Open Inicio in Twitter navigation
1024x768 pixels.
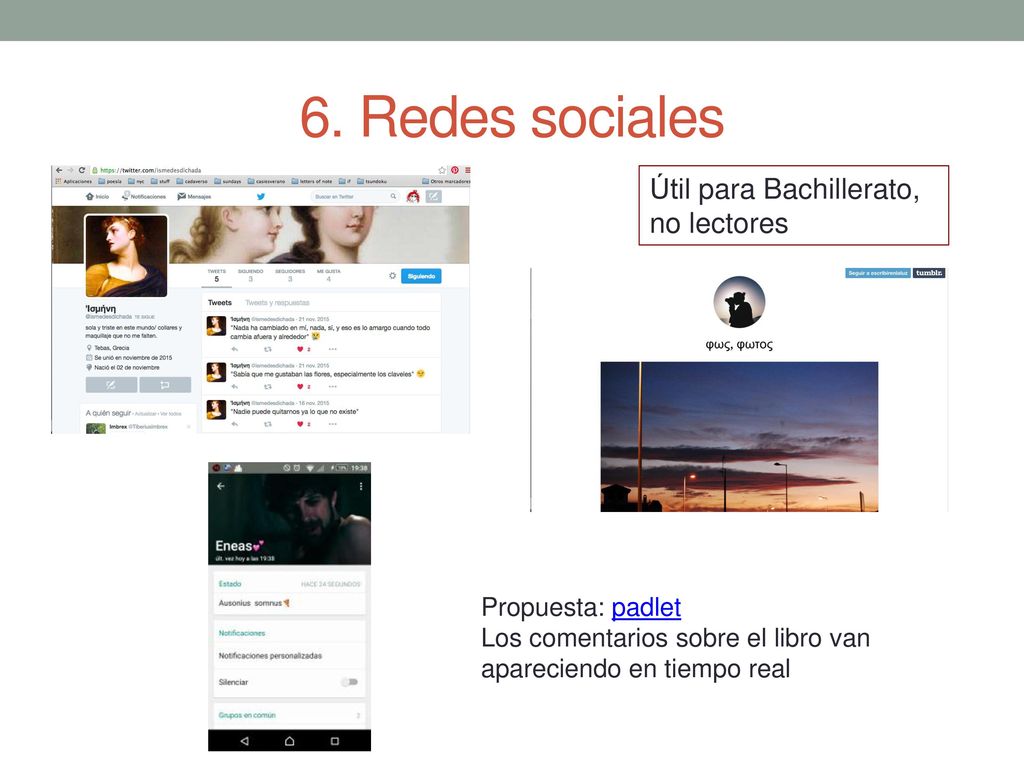pyautogui.click(x=97, y=197)
